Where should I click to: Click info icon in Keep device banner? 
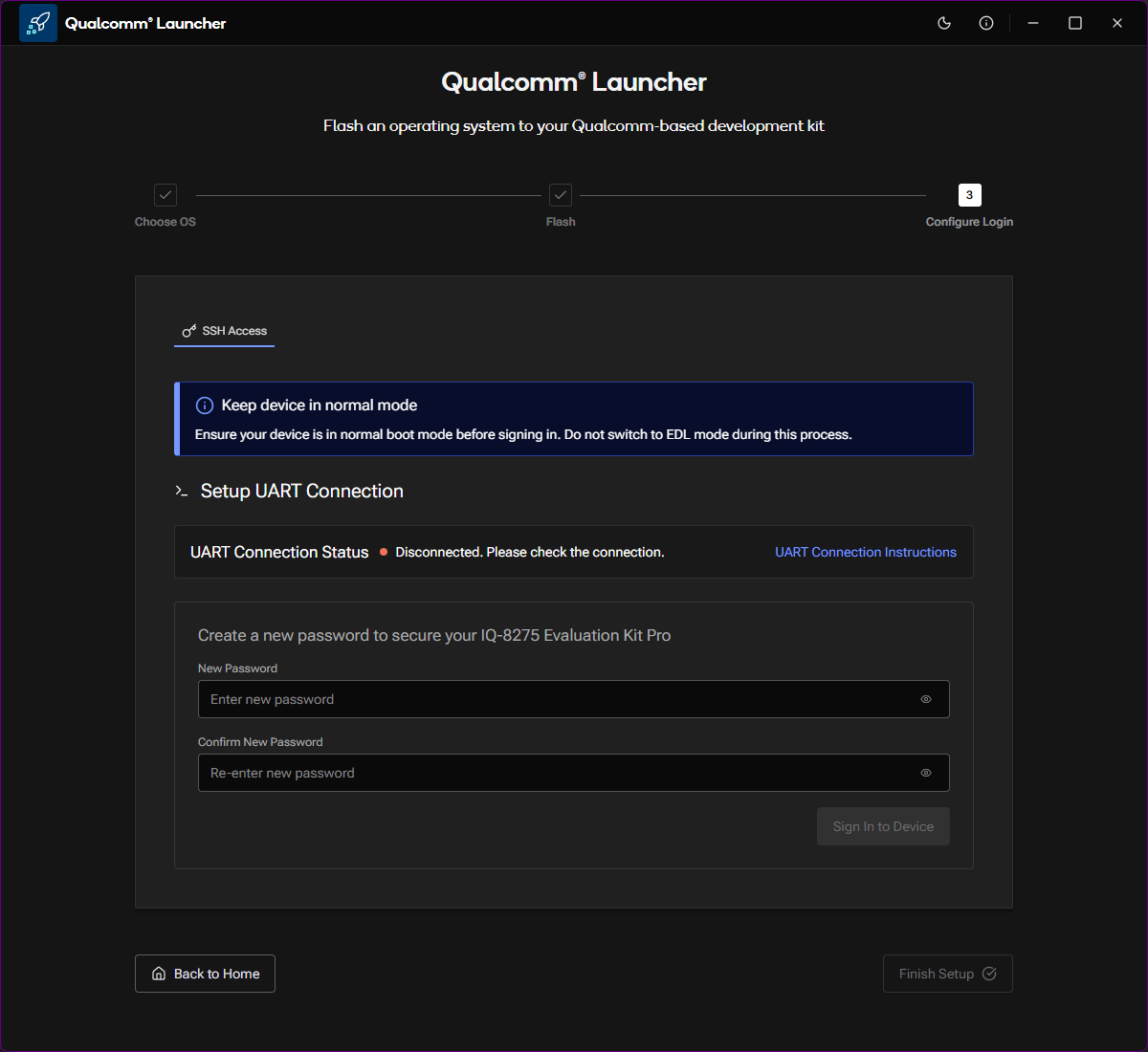pyautogui.click(x=205, y=405)
